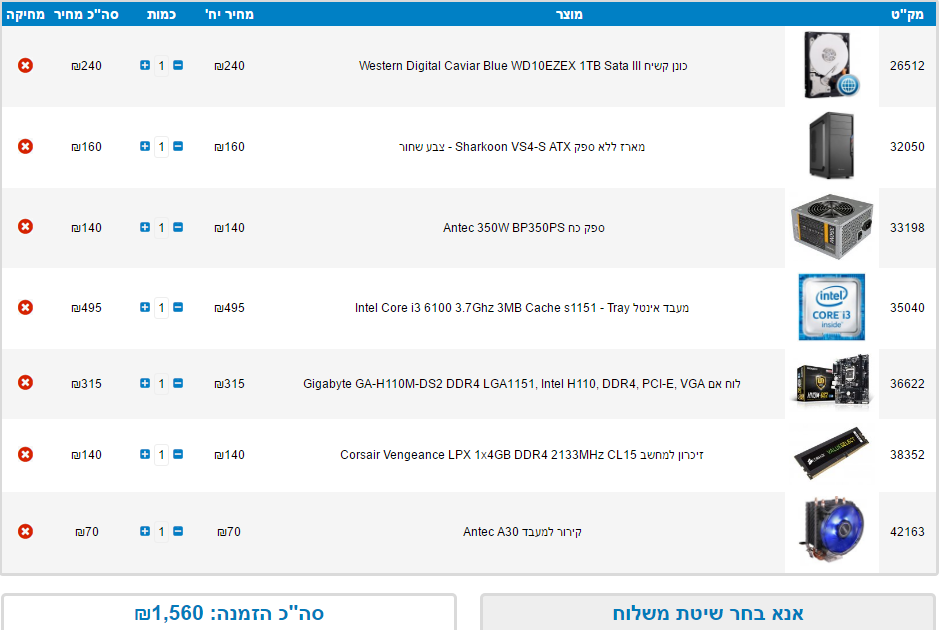Click quantity field for Gigabyte motherboard

pyautogui.click(x=161, y=383)
